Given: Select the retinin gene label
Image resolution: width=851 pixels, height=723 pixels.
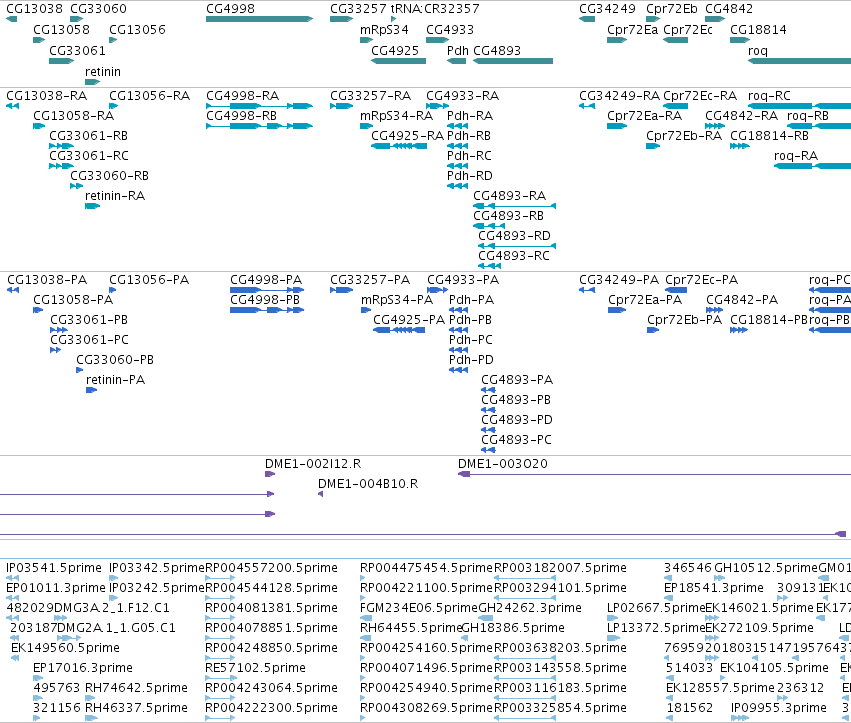Looking at the screenshot, I should (103, 72).
